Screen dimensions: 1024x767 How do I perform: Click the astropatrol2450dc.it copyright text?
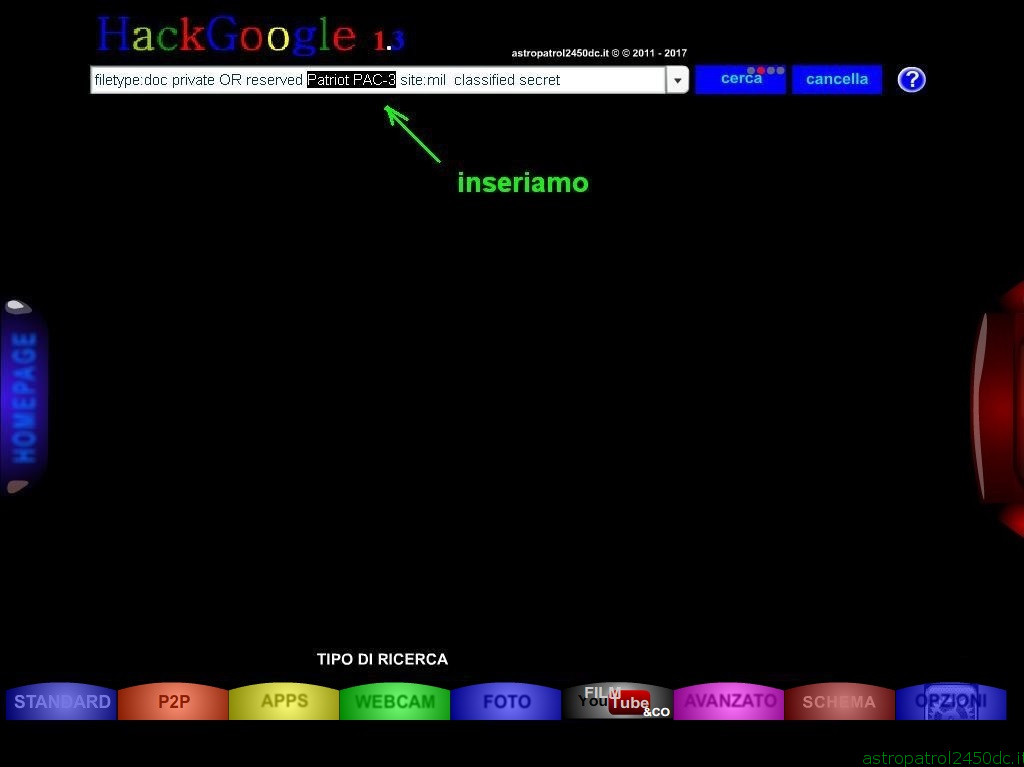point(599,53)
